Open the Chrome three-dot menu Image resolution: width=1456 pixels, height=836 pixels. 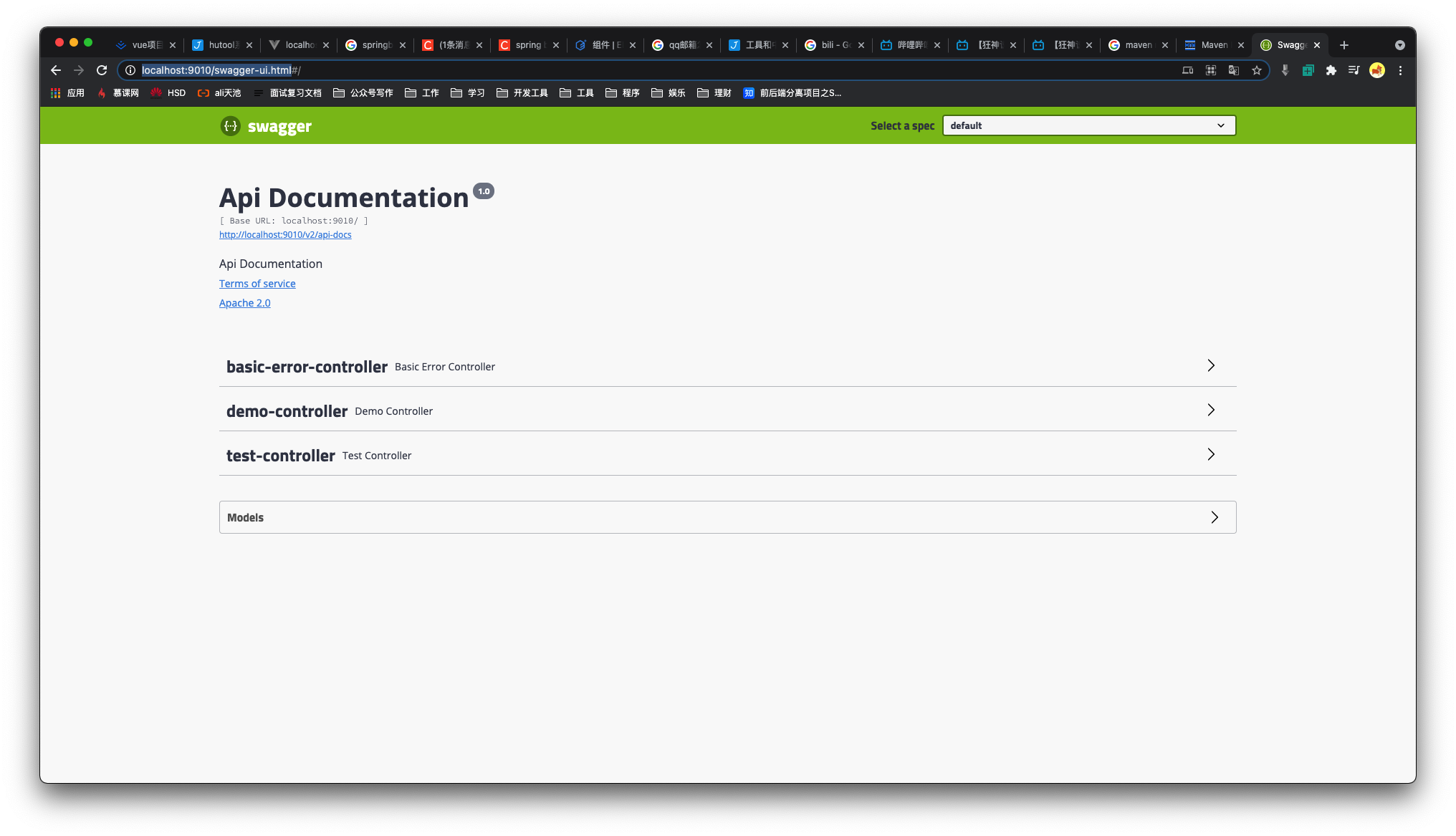[1400, 70]
